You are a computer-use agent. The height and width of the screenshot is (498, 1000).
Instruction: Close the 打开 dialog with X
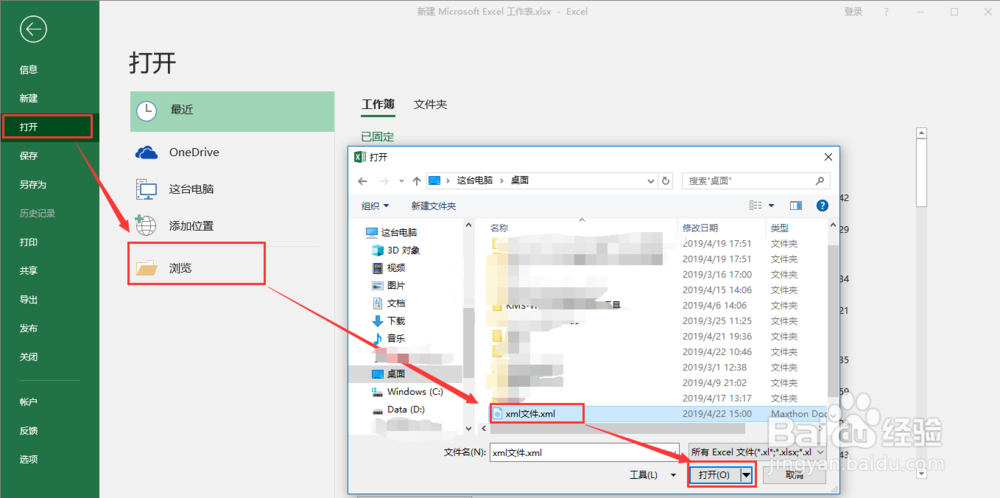click(x=828, y=156)
